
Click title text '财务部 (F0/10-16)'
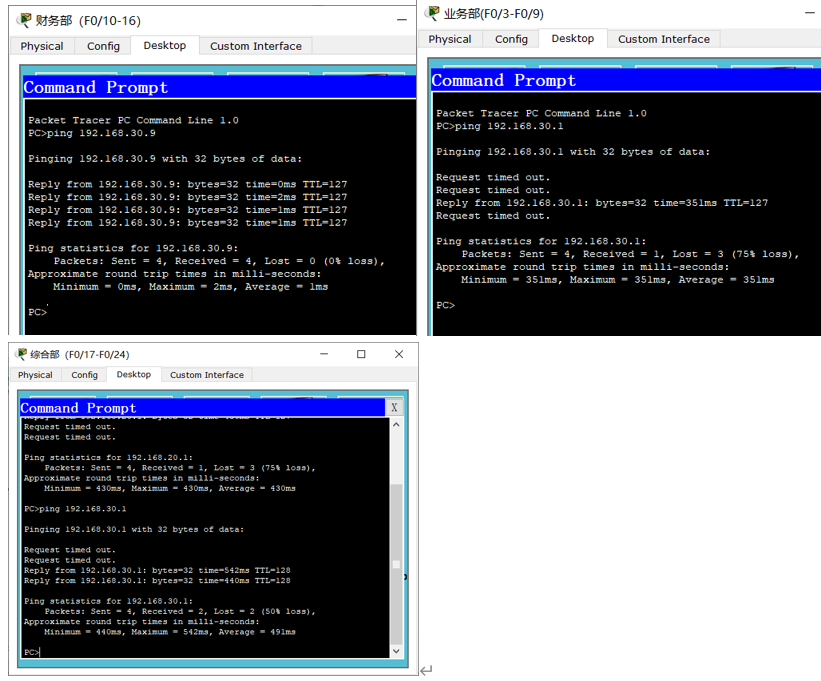pyautogui.click(x=88, y=20)
